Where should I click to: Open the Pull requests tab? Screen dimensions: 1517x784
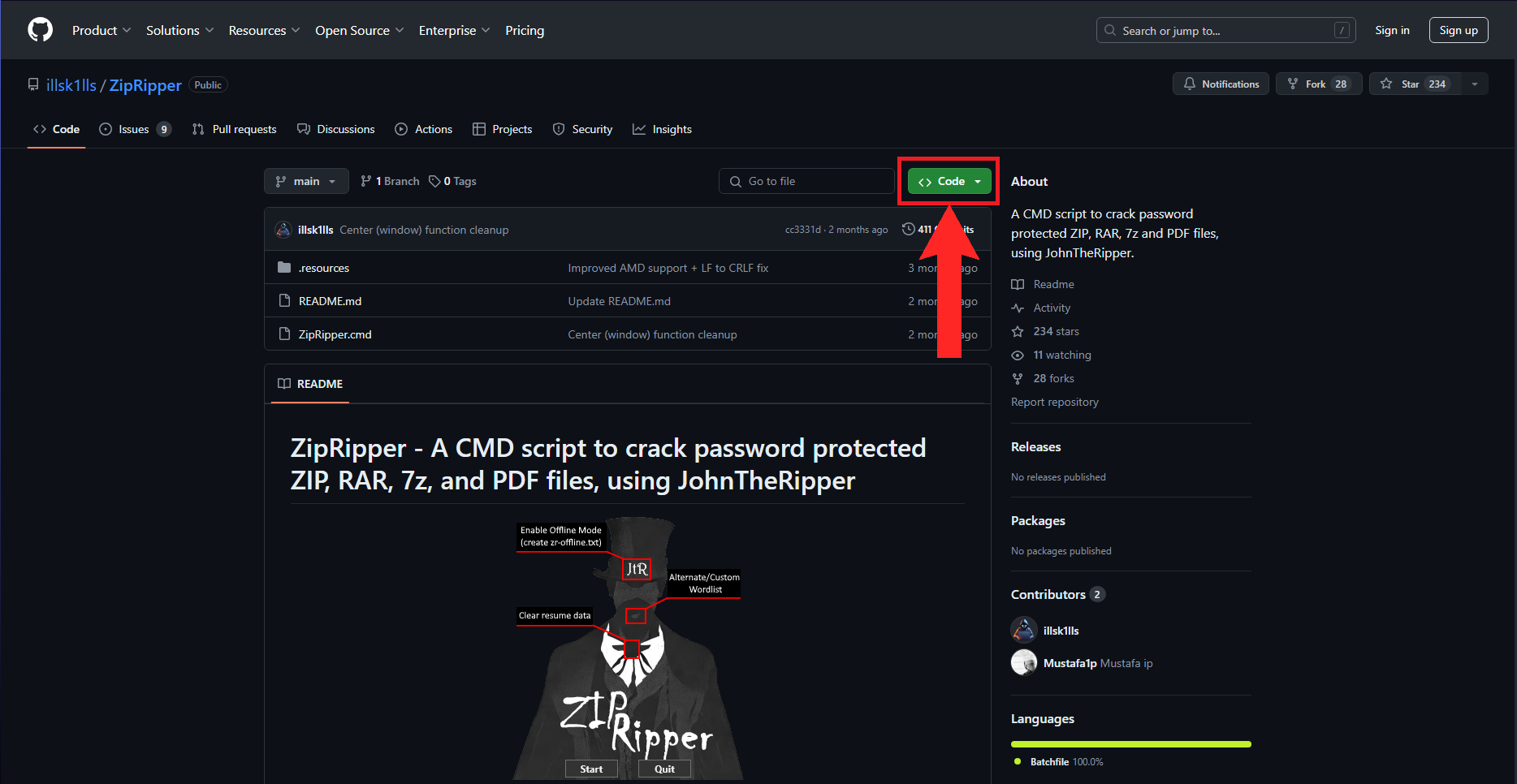click(x=234, y=129)
